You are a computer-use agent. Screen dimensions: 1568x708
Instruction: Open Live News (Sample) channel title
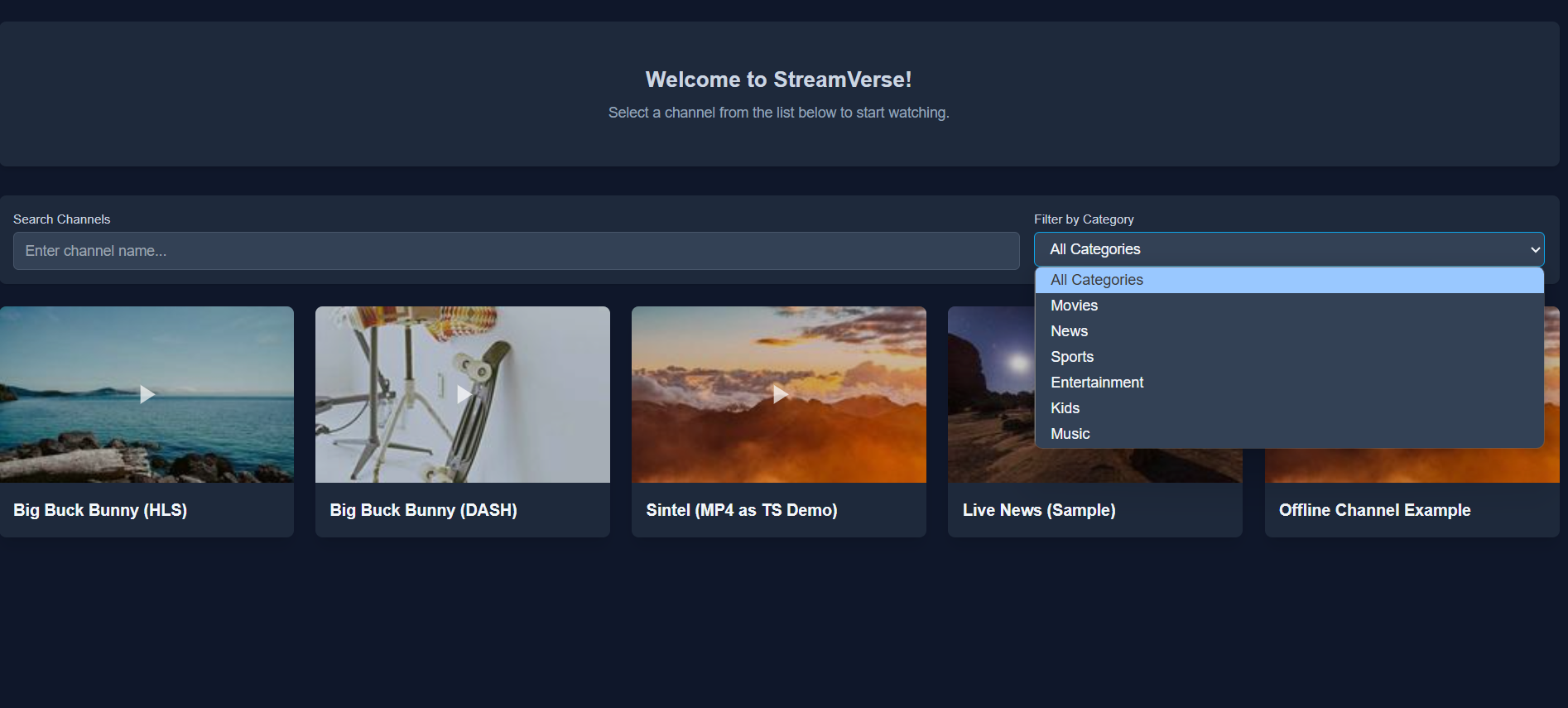pyautogui.click(x=1038, y=510)
